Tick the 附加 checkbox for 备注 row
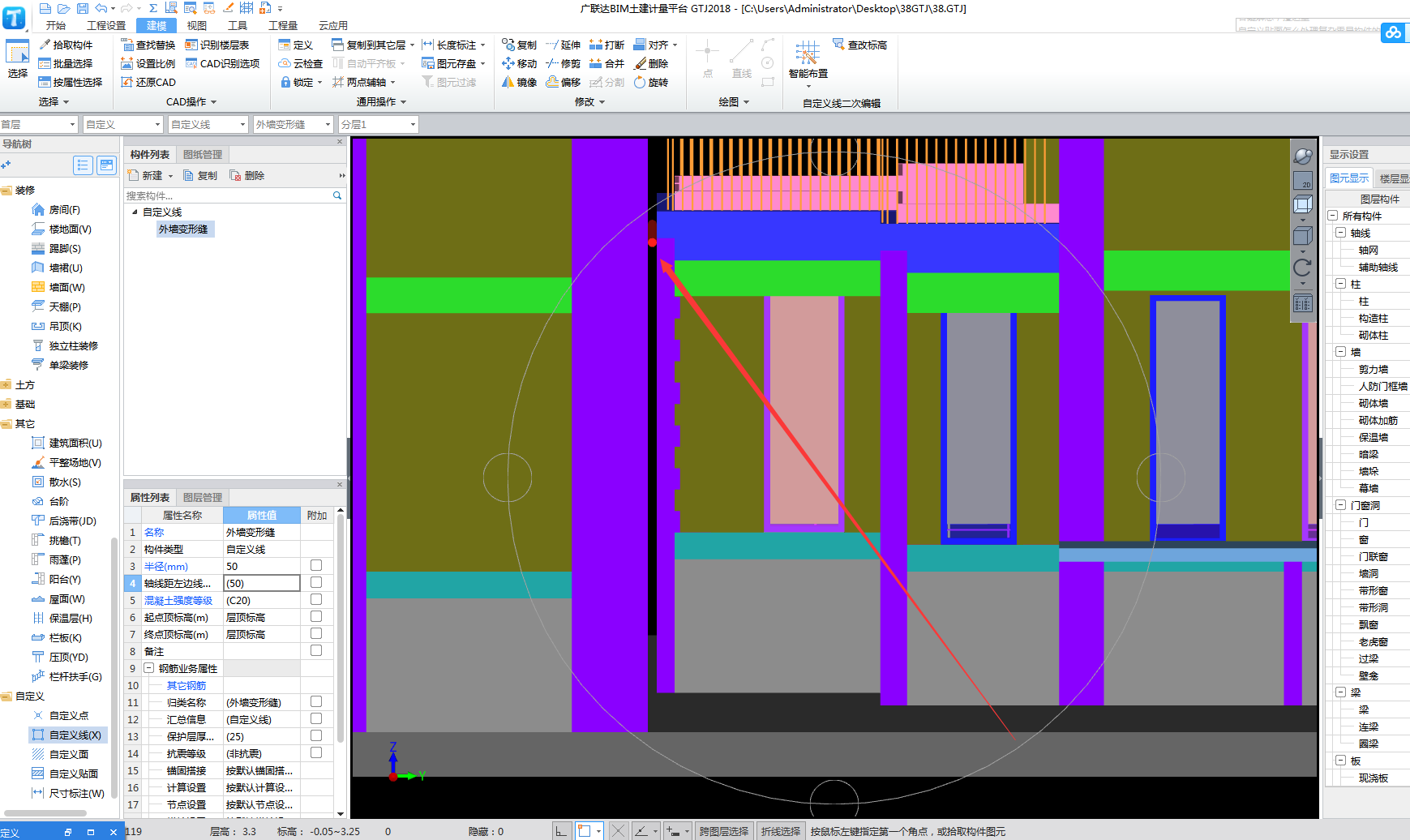The height and width of the screenshot is (840, 1410). [x=316, y=650]
